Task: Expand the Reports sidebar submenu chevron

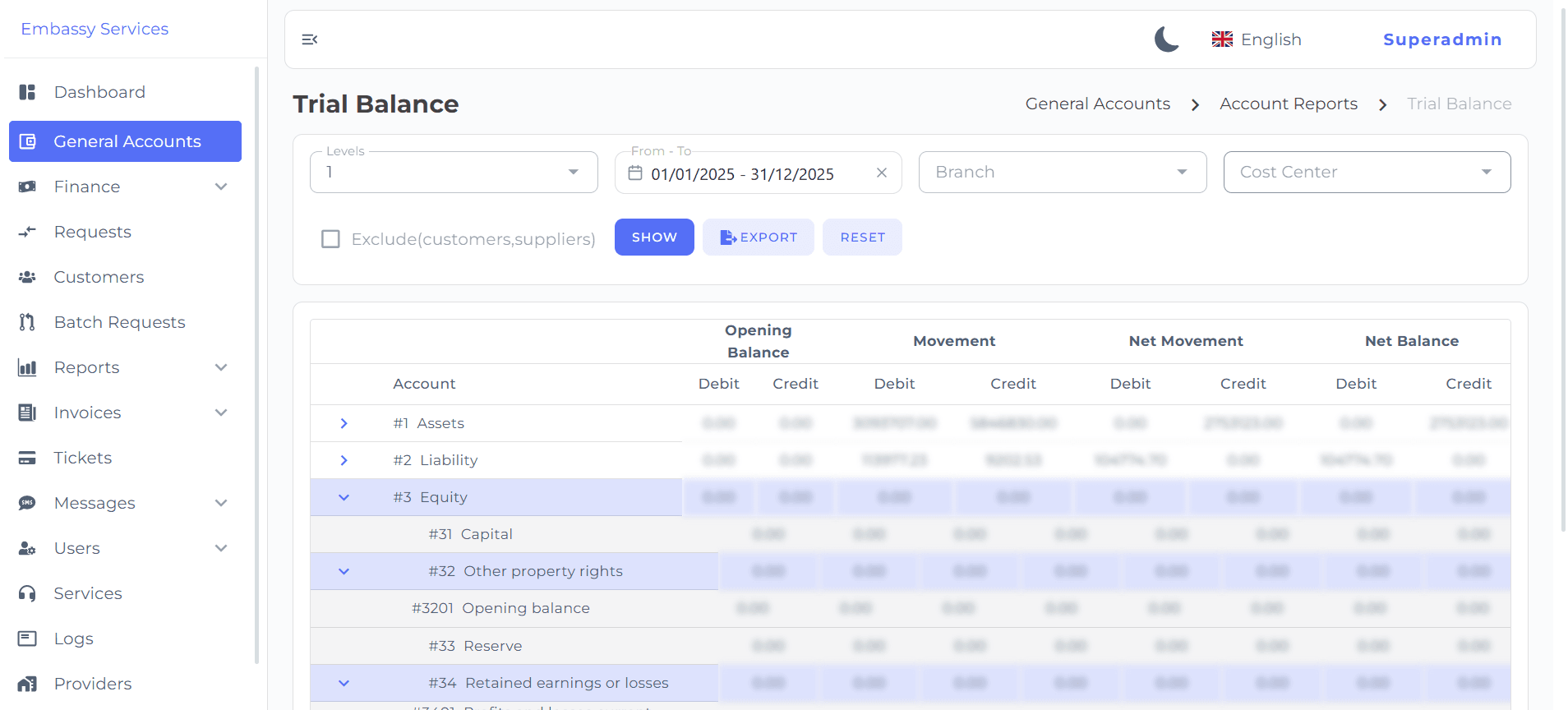Action: click(x=221, y=367)
